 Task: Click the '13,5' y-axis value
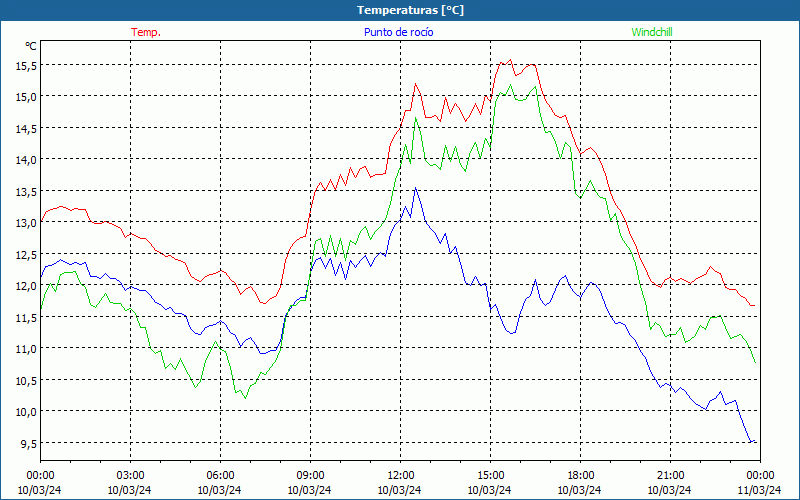coord(26,192)
